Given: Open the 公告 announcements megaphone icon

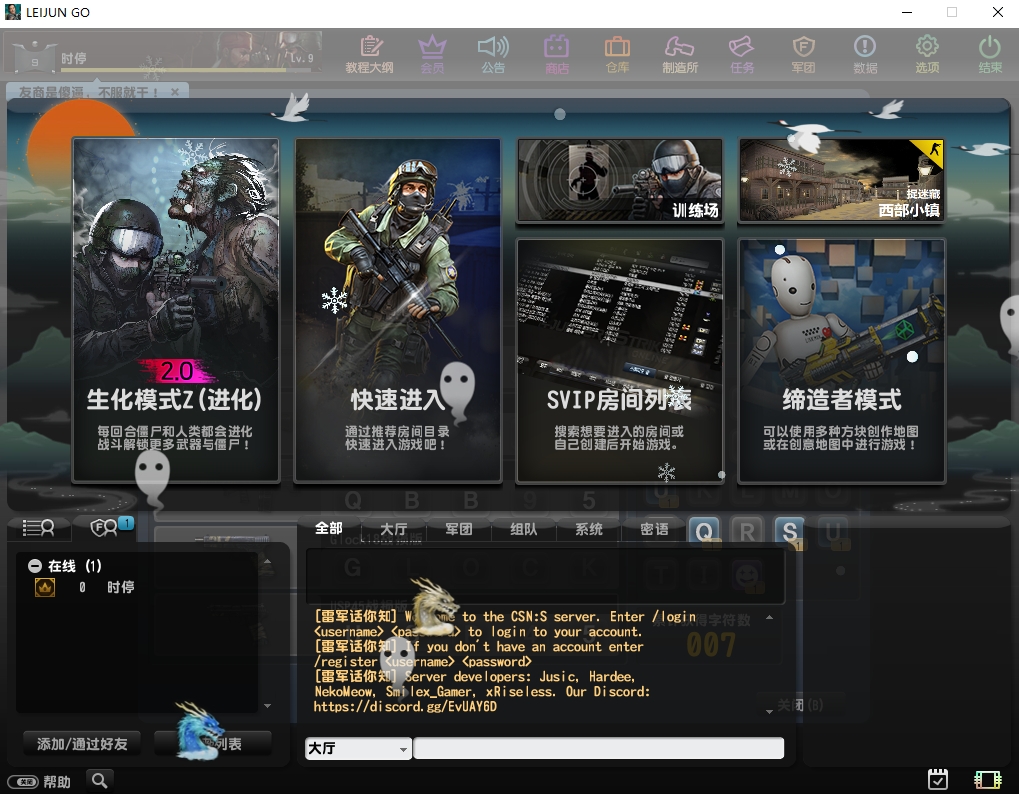Looking at the screenshot, I should tap(493, 54).
